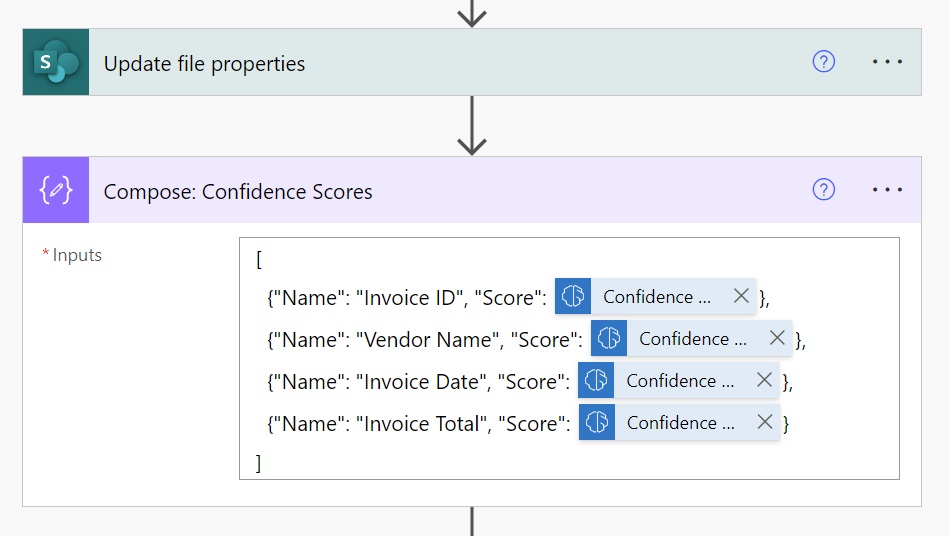Place cursor after the closing bracket in Inputs
Screen dimensions: 950x536
tap(262, 463)
